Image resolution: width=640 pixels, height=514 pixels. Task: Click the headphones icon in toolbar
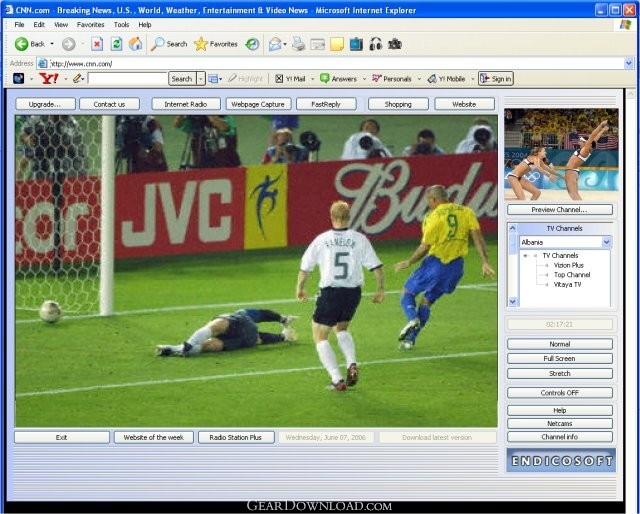pos(376,44)
